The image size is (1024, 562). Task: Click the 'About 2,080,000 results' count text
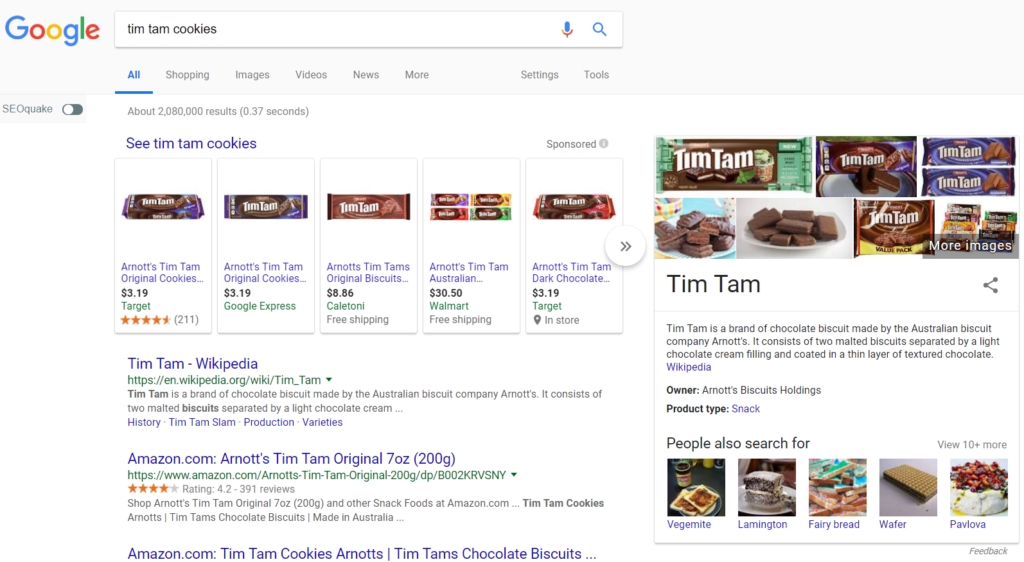[218, 112]
